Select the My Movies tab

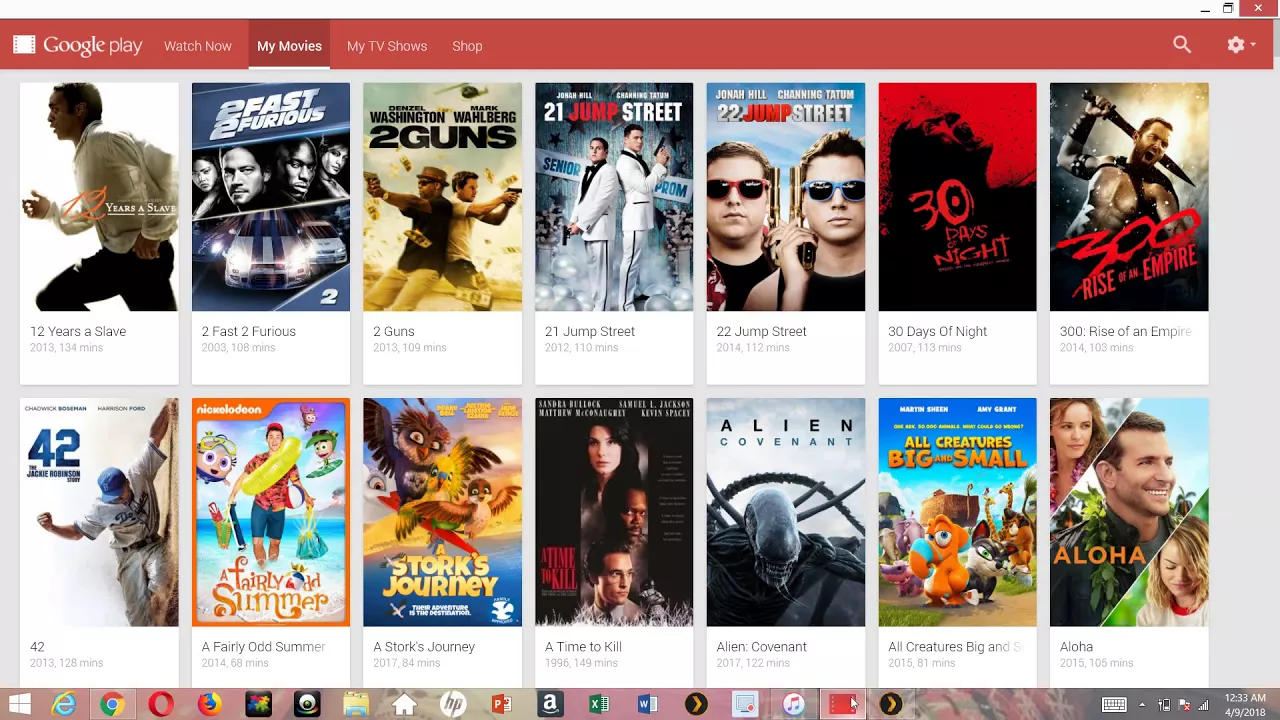click(x=289, y=46)
